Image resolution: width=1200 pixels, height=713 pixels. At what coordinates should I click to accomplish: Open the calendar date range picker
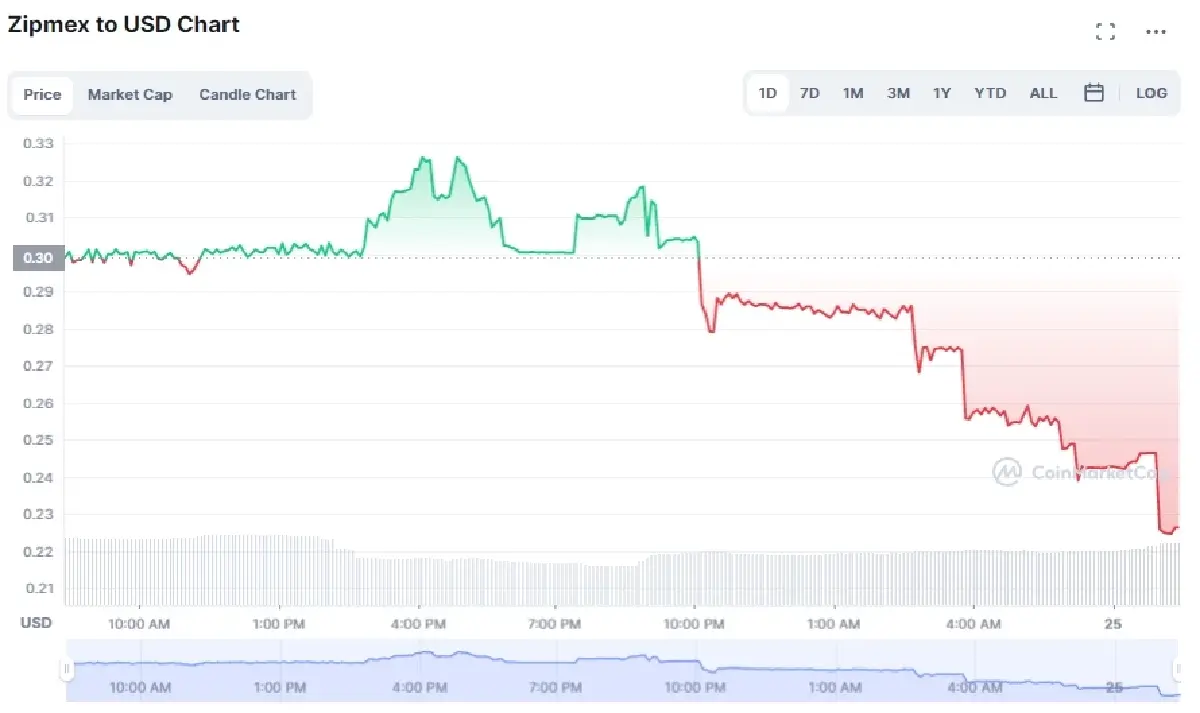pos(1093,92)
